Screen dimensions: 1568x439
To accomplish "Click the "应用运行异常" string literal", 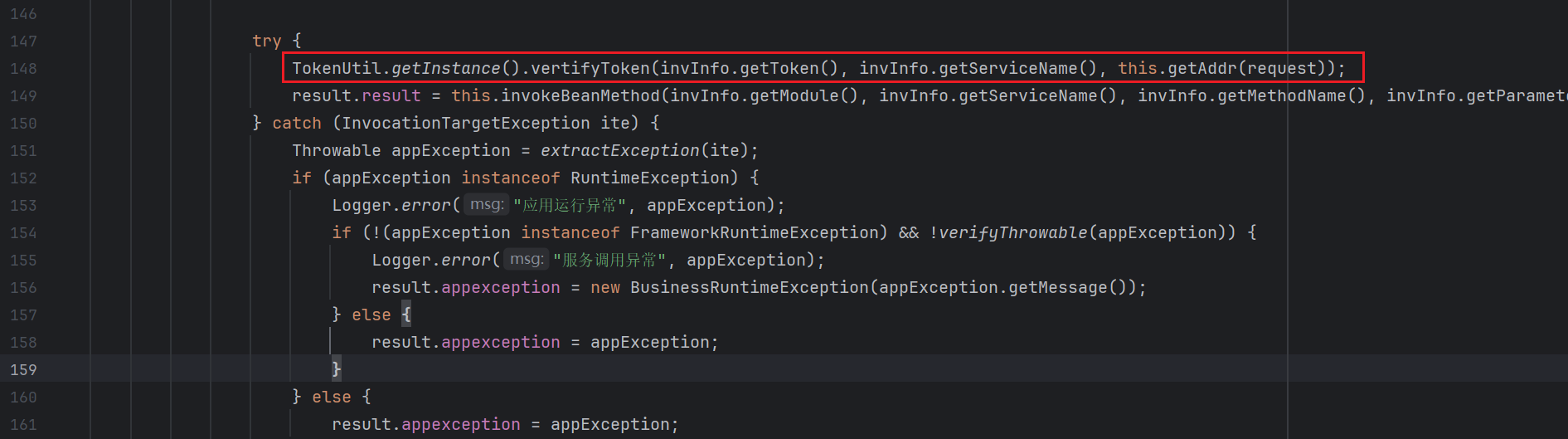I will [569, 206].
